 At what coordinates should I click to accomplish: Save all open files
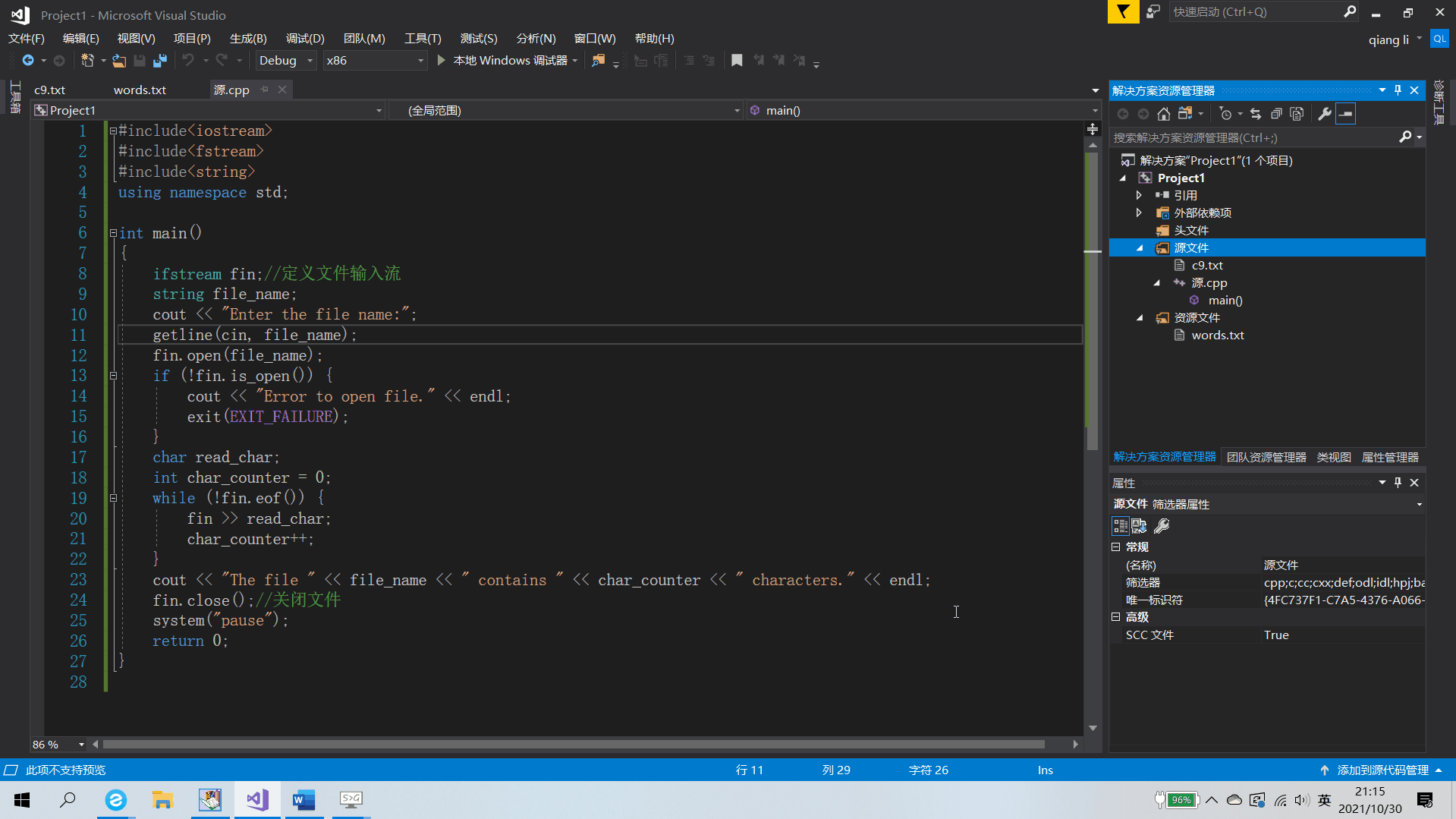(159, 61)
